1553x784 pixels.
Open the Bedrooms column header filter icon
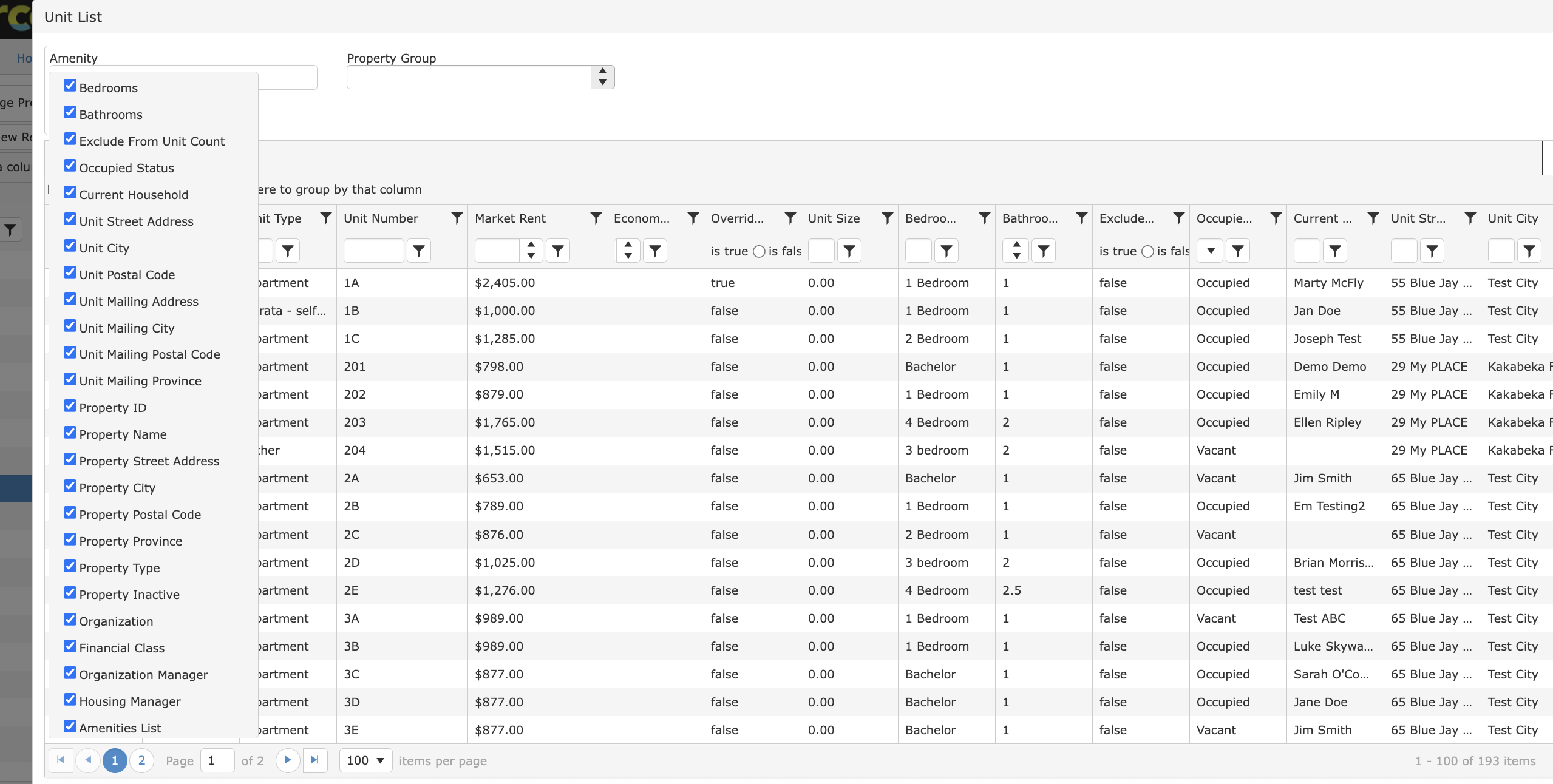point(984,218)
